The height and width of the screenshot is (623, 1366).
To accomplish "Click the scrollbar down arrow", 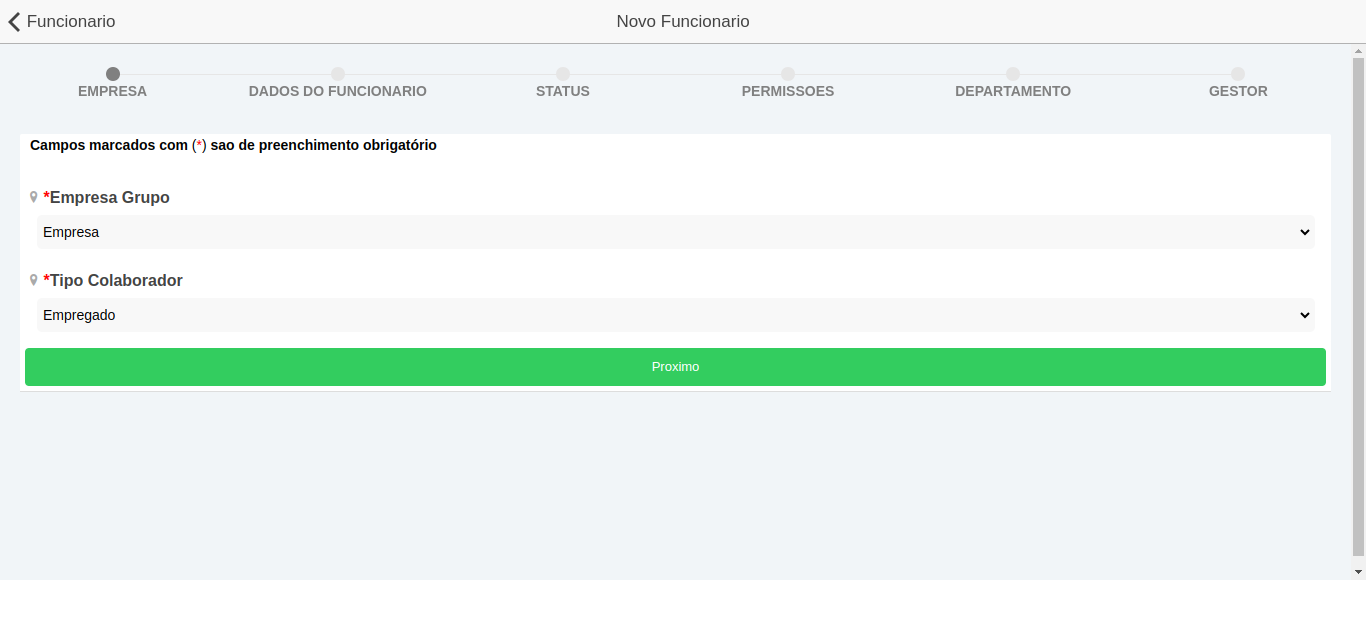I will click(1358, 572).
